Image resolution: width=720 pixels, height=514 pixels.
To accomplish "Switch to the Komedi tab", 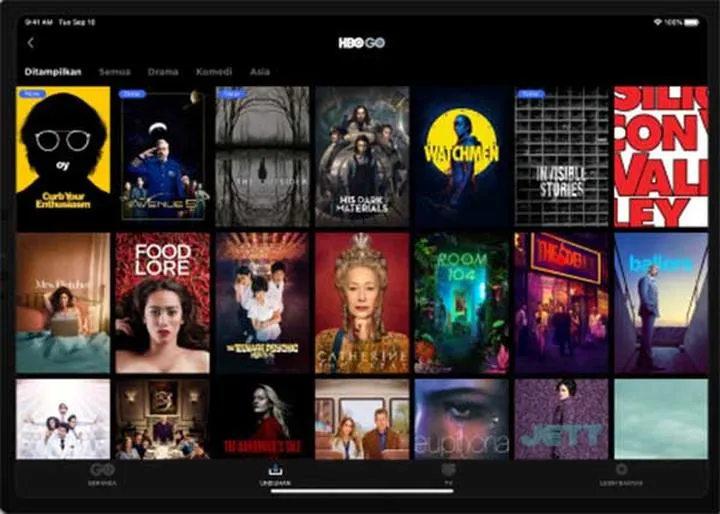I will tap(214, 72).
